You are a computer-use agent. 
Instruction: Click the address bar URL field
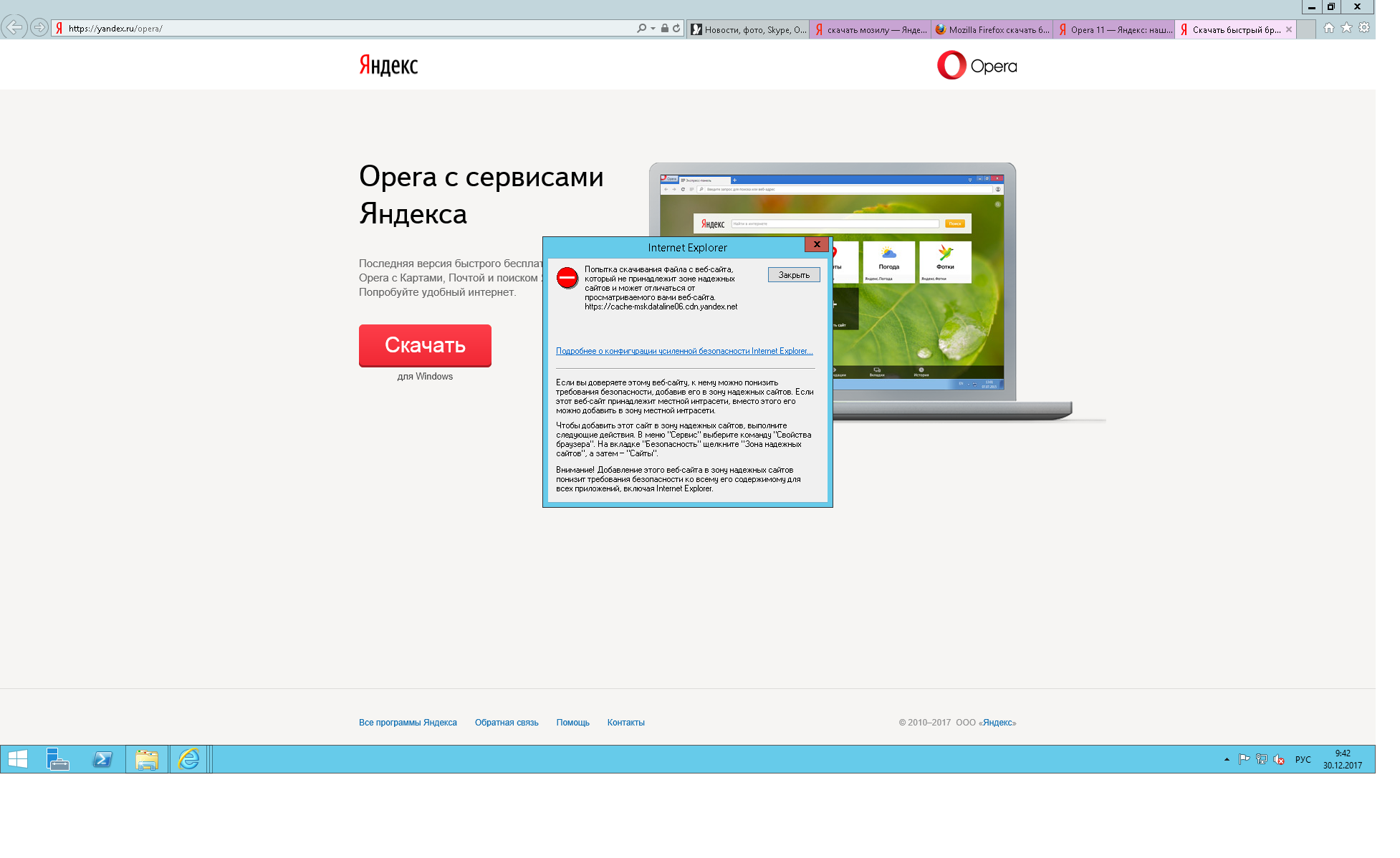tap(344, 29)
